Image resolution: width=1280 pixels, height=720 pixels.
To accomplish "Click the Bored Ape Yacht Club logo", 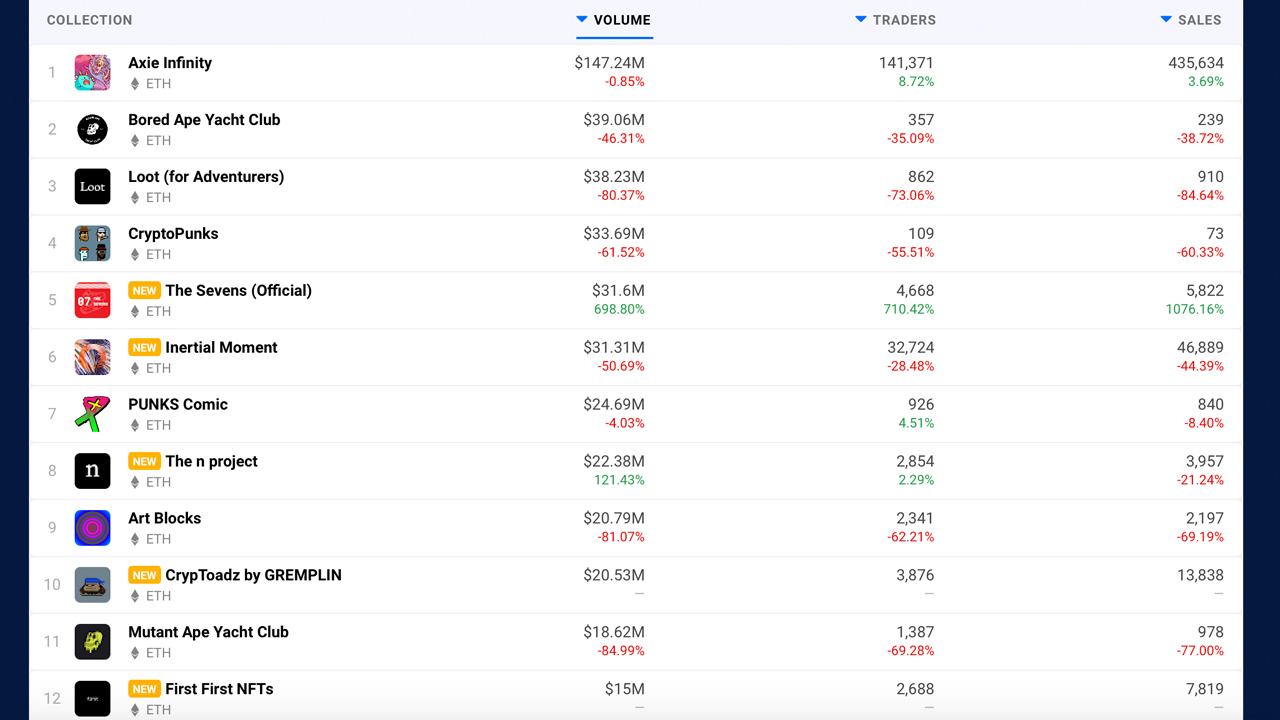I will tap(92, 130).
